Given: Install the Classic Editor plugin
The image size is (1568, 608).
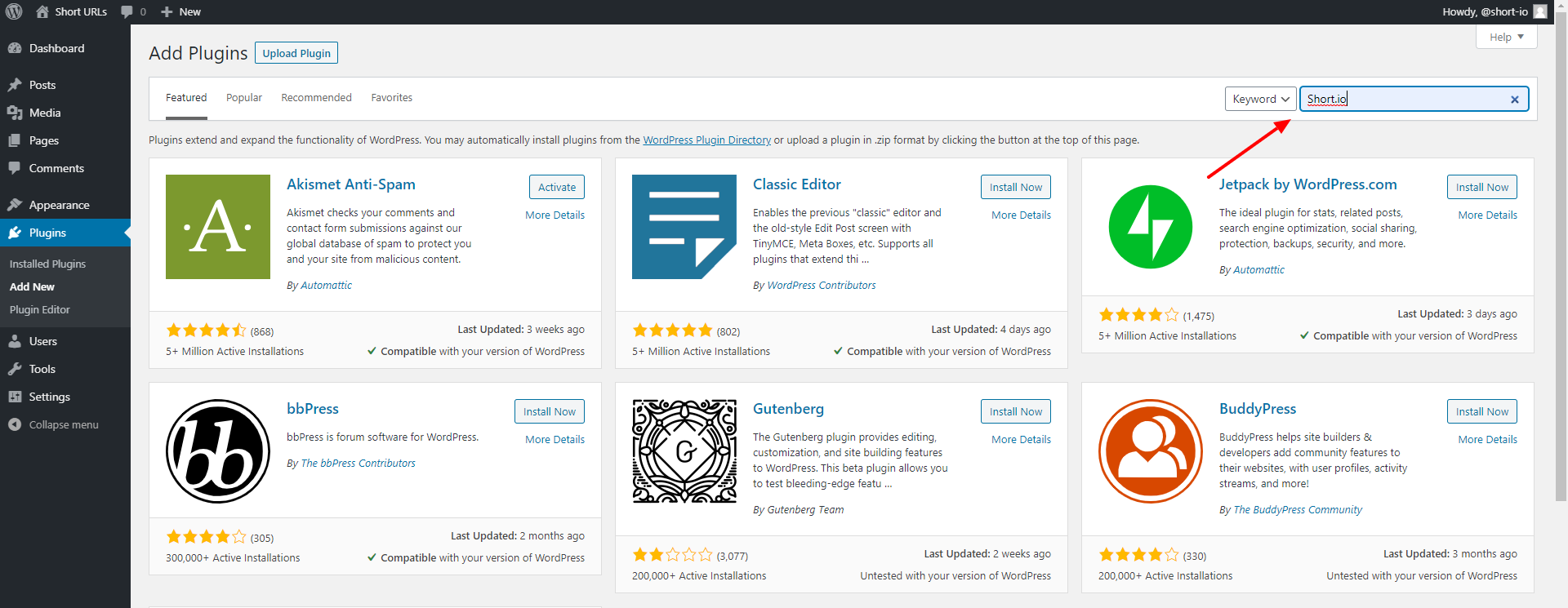Looking at the screenshot, I should (x=1015, y=187).
